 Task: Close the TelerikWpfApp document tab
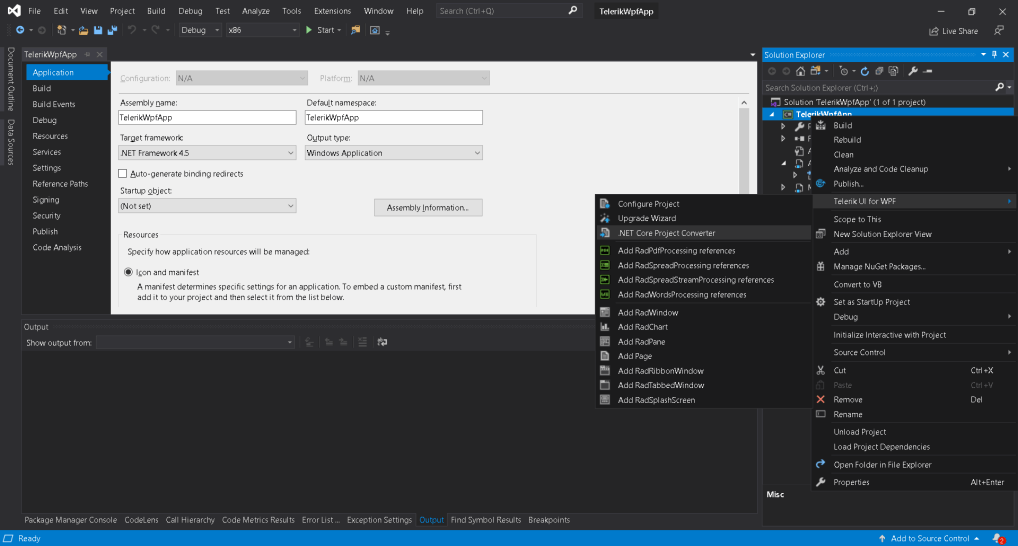tap(99, 55)
